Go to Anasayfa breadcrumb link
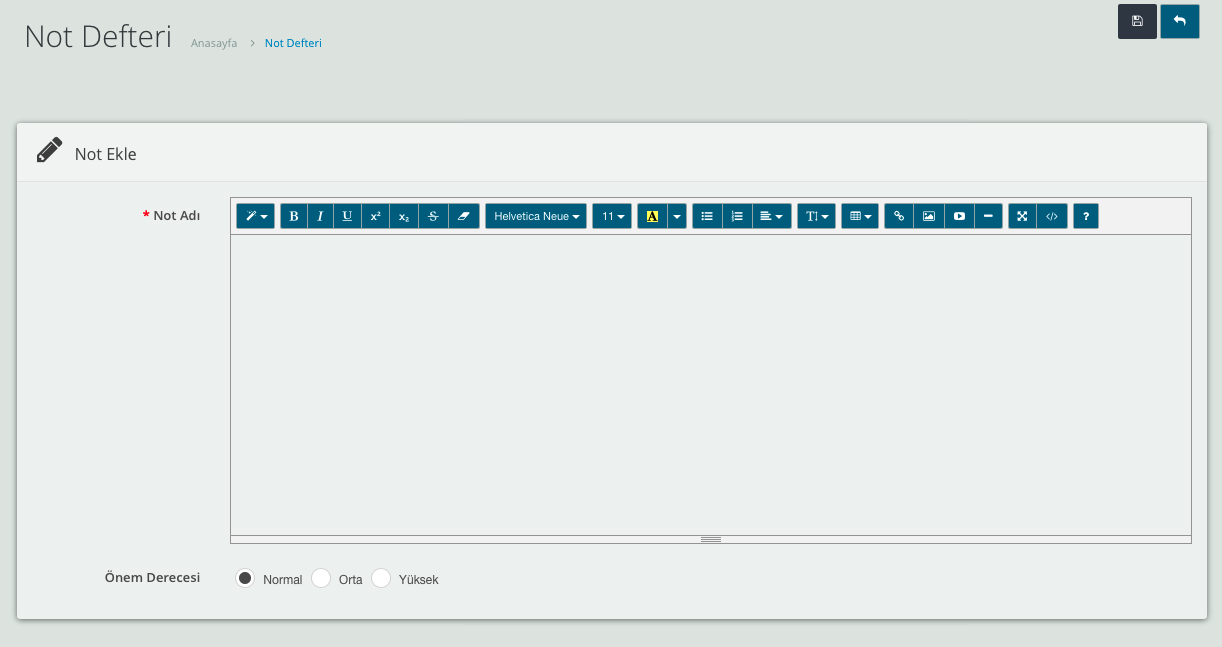This screenshot has height=647, width=1222. (214, 43)
